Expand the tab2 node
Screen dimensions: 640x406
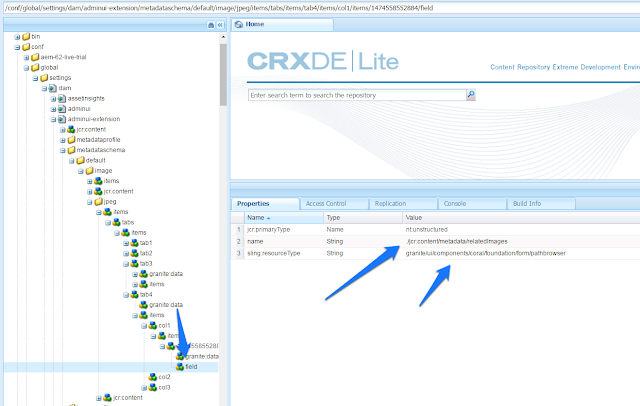pyautogui.click(x=126, y=253)
